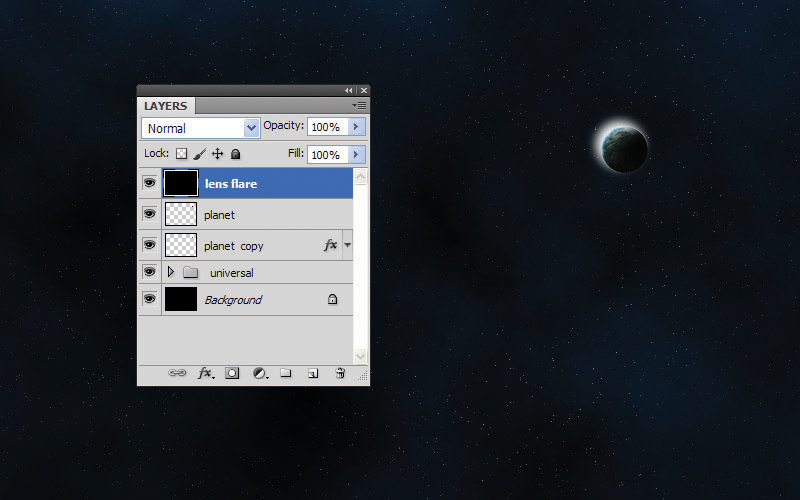
Task: Toggle the lock position icon
Action: click(218, 154)
